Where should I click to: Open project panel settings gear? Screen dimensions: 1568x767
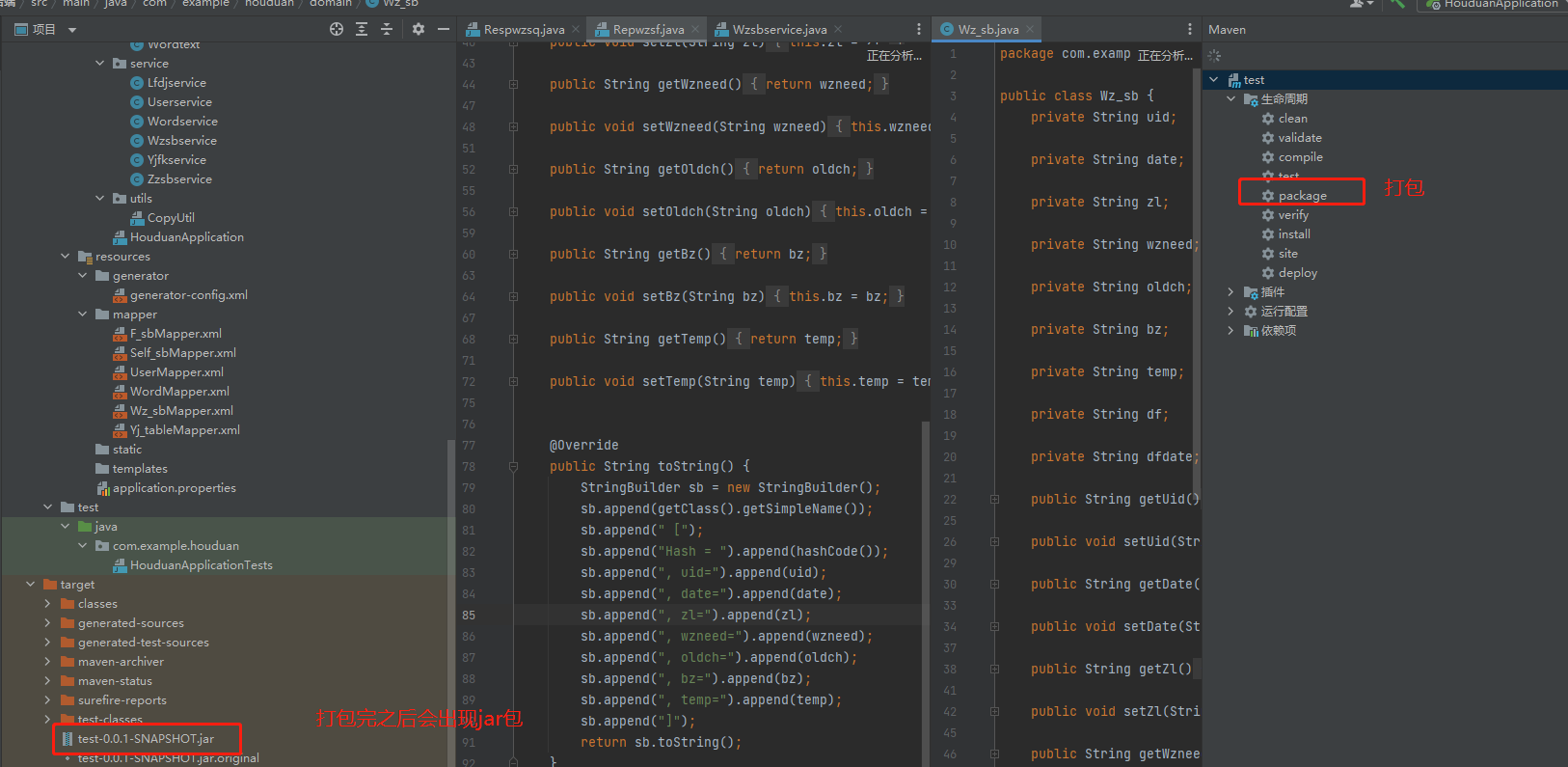point(419,29)
